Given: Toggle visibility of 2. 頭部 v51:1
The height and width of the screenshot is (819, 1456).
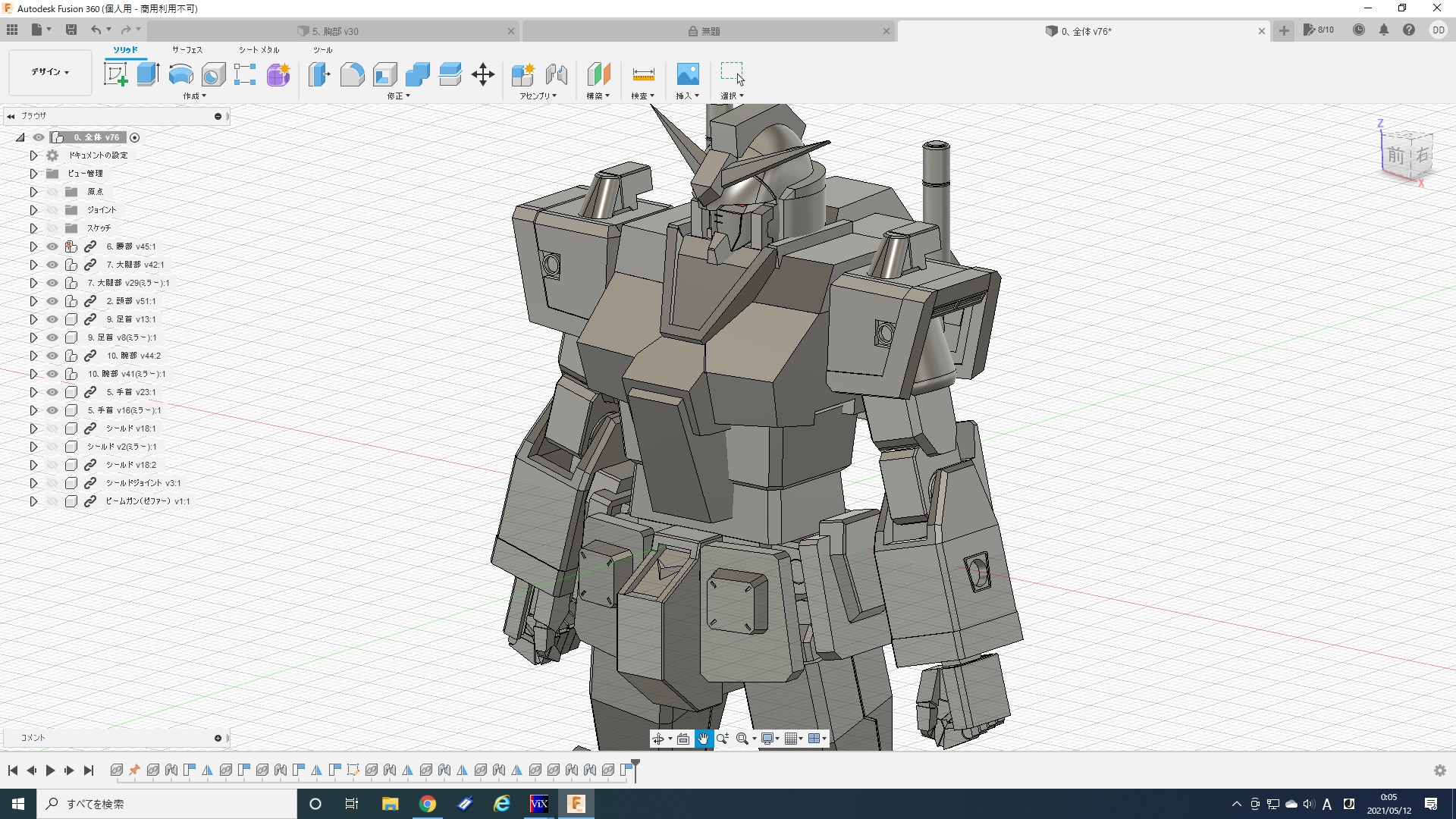Looking at the screenshot, I should pos(52,301).
